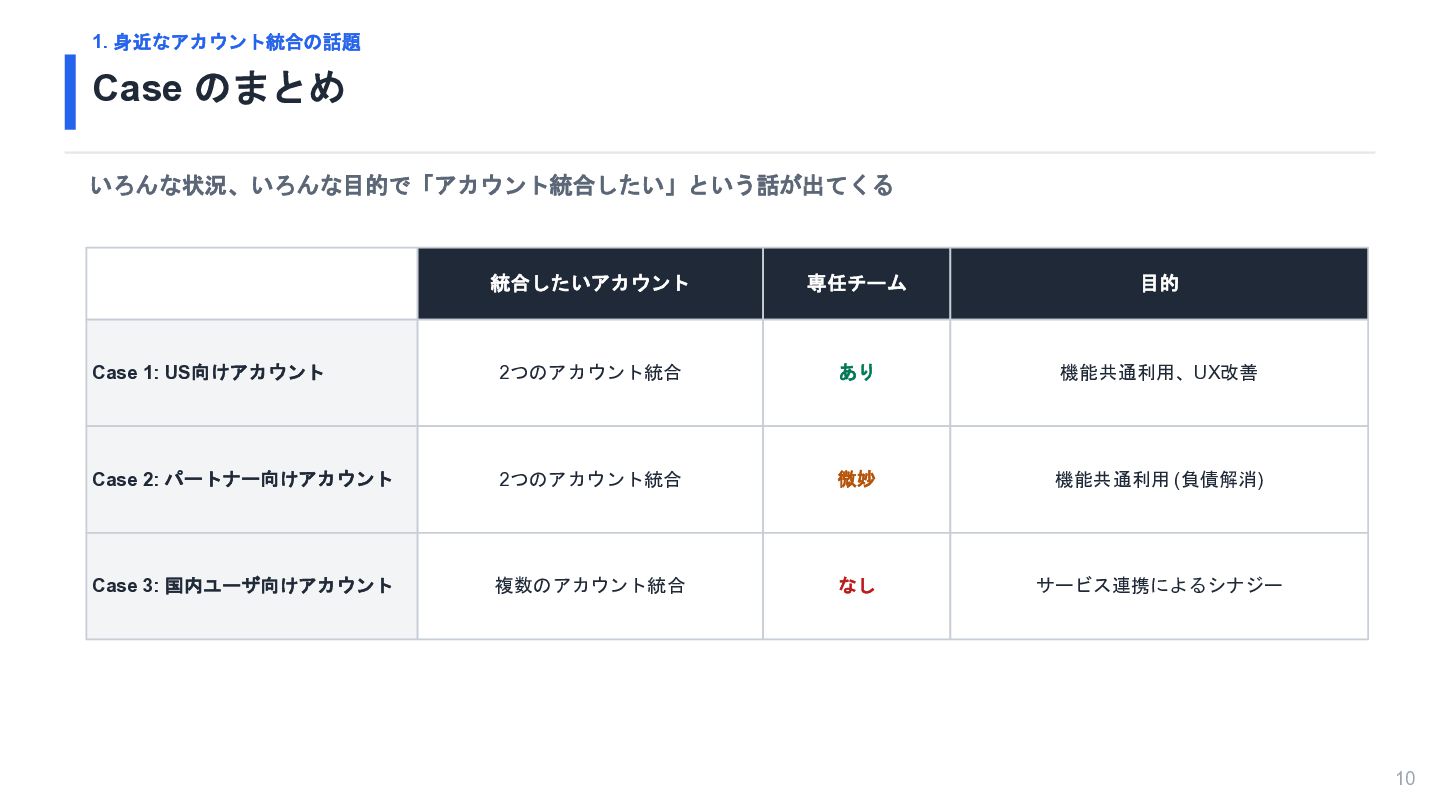The image size is (1440, 810).
Task: Click the breadcrumb '1. 身近なアカウント統合の話題'
Action: (226, 42)
